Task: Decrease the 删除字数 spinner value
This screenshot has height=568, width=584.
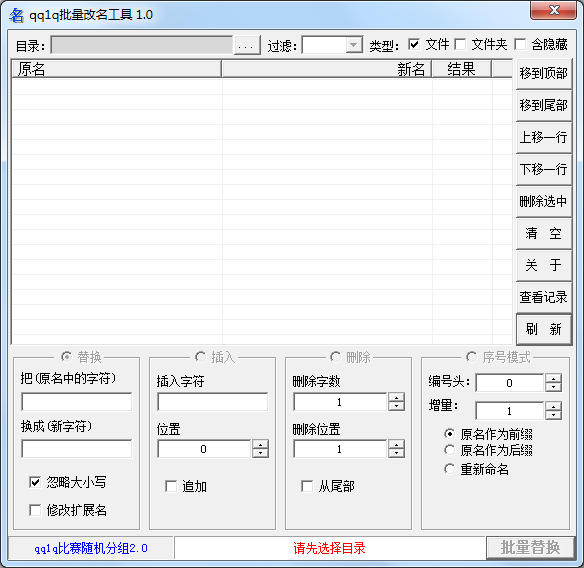Action: tap(396, 406)
